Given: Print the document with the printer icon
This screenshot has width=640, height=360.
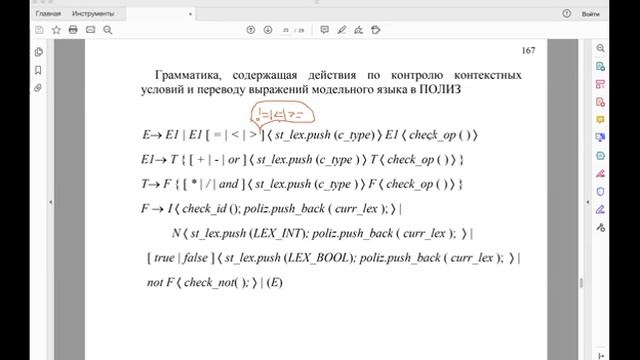Looking at the screenshot, I should [73, 30].
